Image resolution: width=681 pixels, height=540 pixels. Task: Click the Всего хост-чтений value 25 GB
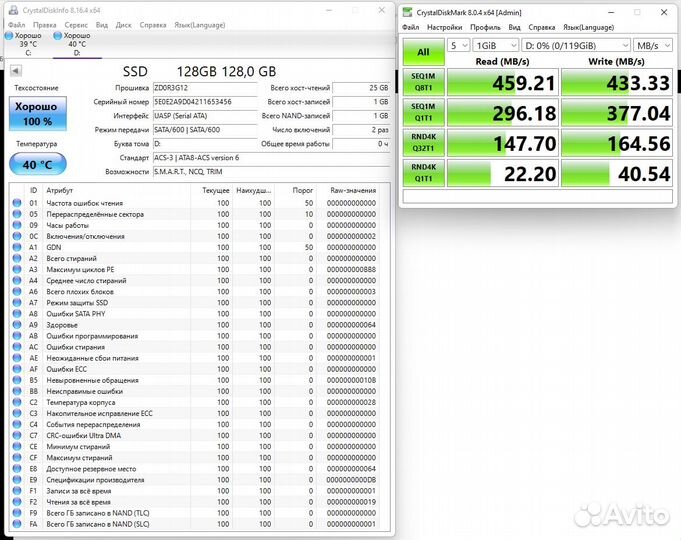tap(361, 88)
